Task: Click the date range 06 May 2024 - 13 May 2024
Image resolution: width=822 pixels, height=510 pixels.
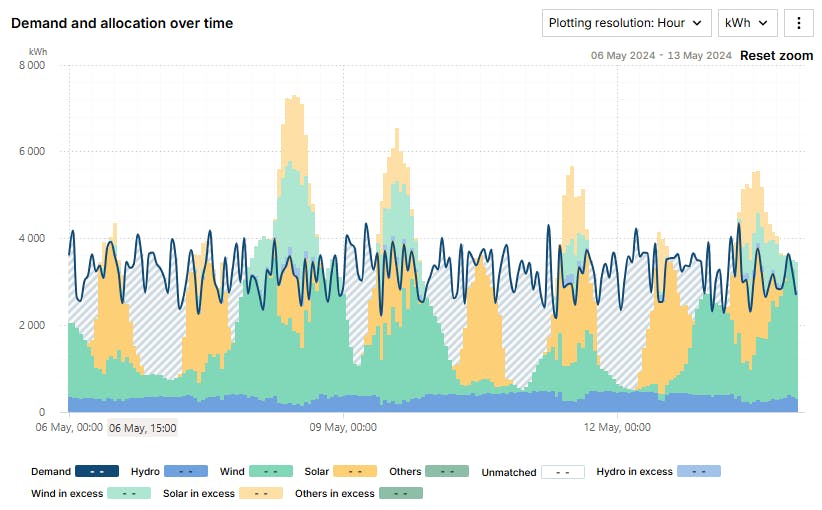Action: point(661,55)
